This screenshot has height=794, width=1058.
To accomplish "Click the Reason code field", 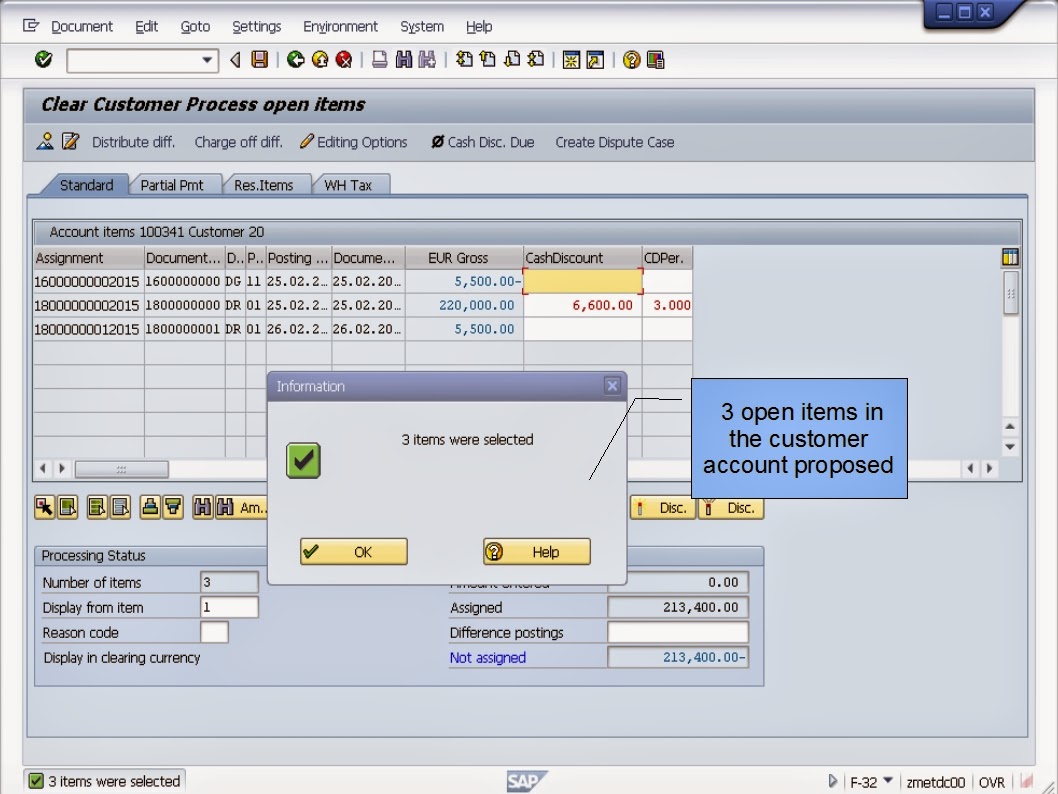I will [x=215, y=632].
